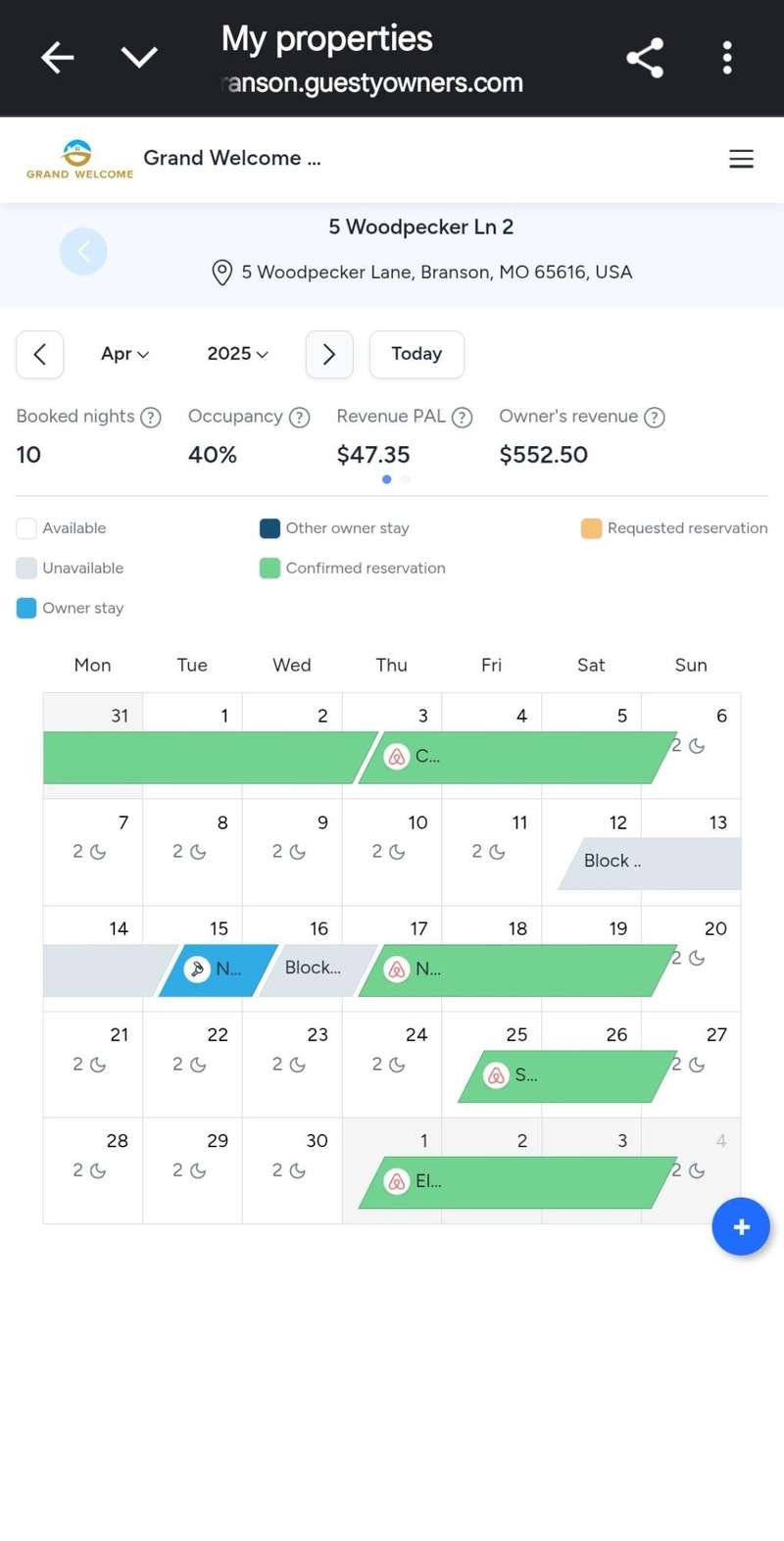Advance to the next month
The image size is (784, 1541).
tap(329, 354)
